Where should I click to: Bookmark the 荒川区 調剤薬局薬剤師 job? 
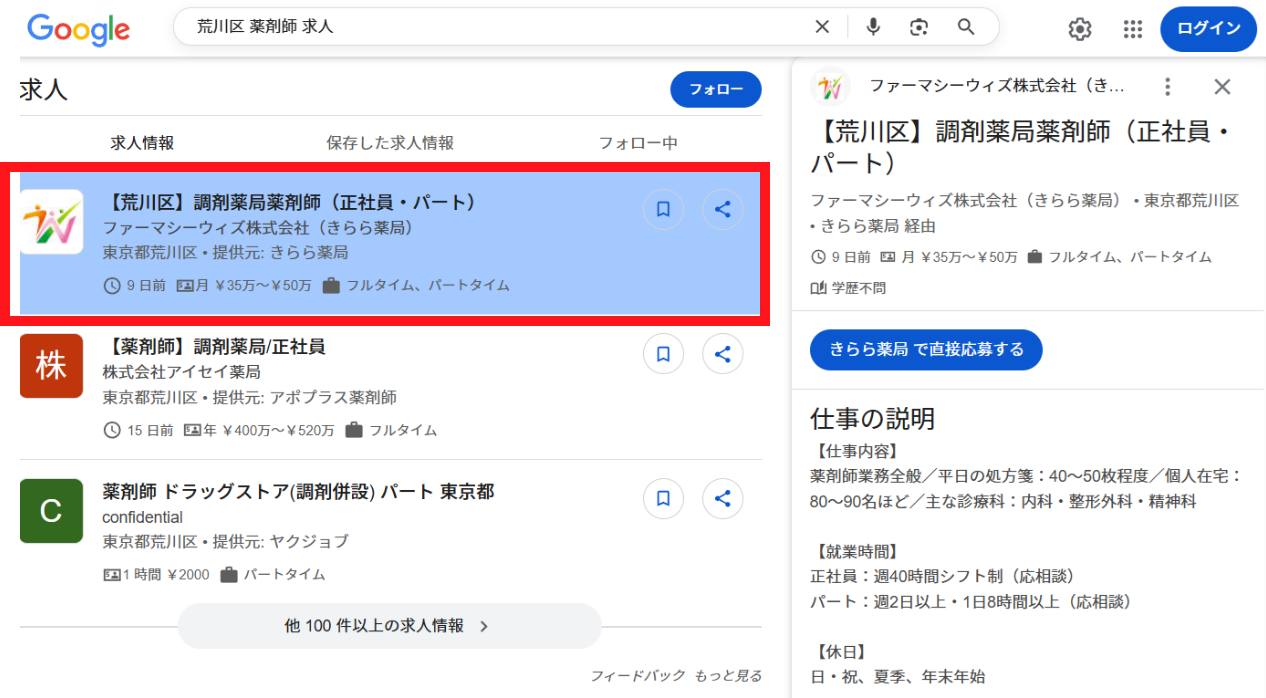663,210
